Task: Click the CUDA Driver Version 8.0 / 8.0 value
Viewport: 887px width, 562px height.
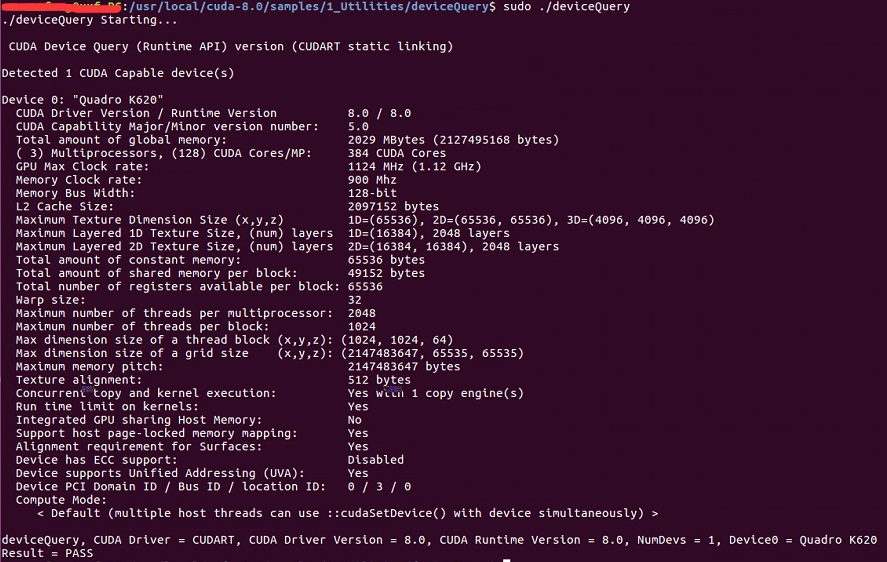Action: tap(379, 113)
